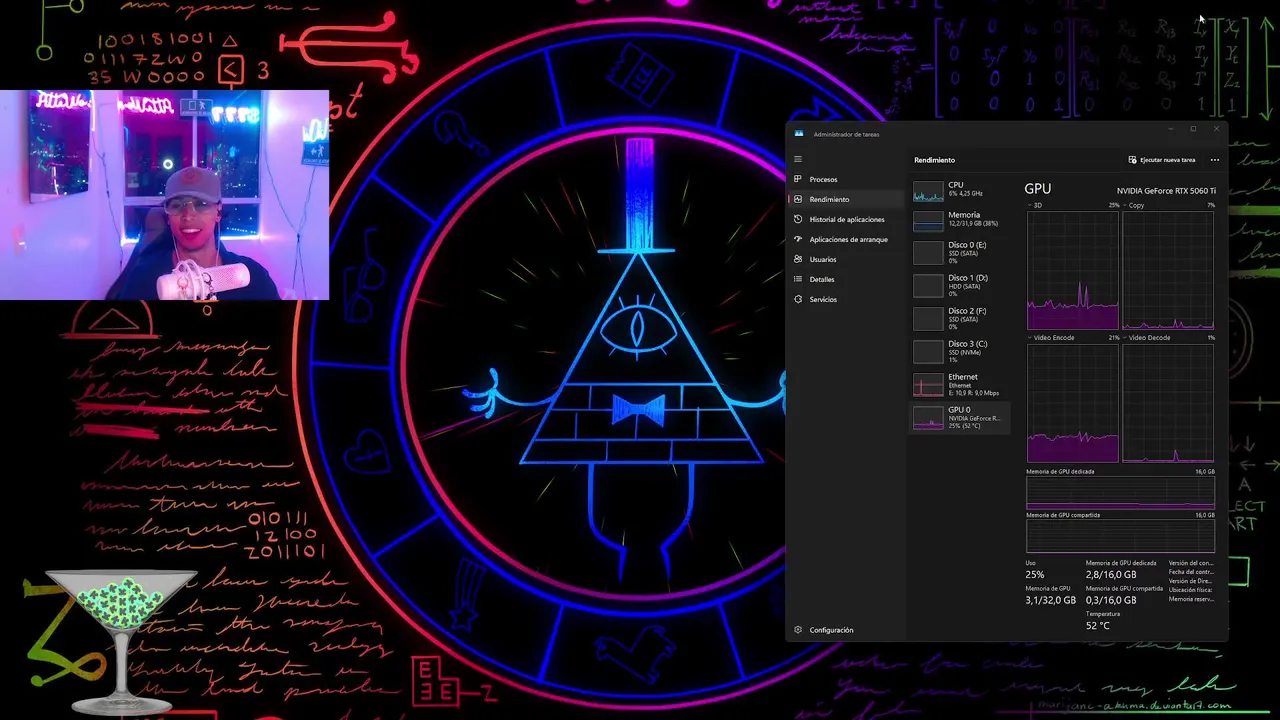This screenshot has height=720, width=1280.
Task: Click the Rendimiento page heading
Action: click(x=934, y=160)
